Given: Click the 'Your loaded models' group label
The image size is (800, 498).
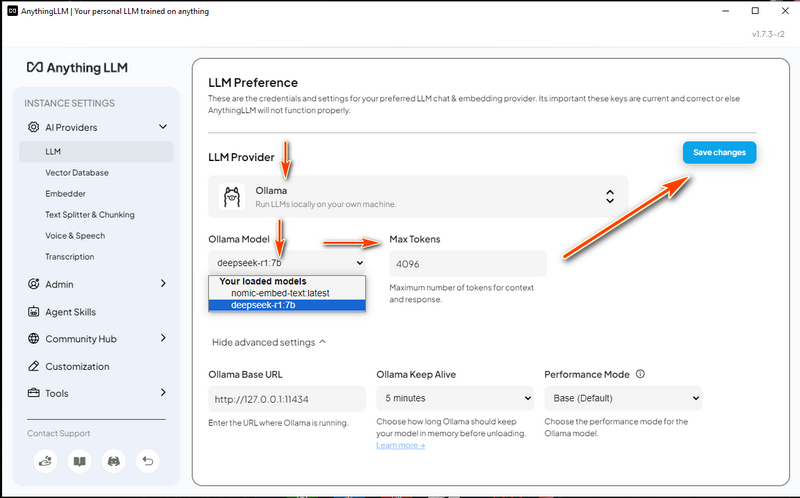Looking at the screenshot, I should tap(263, 281).
